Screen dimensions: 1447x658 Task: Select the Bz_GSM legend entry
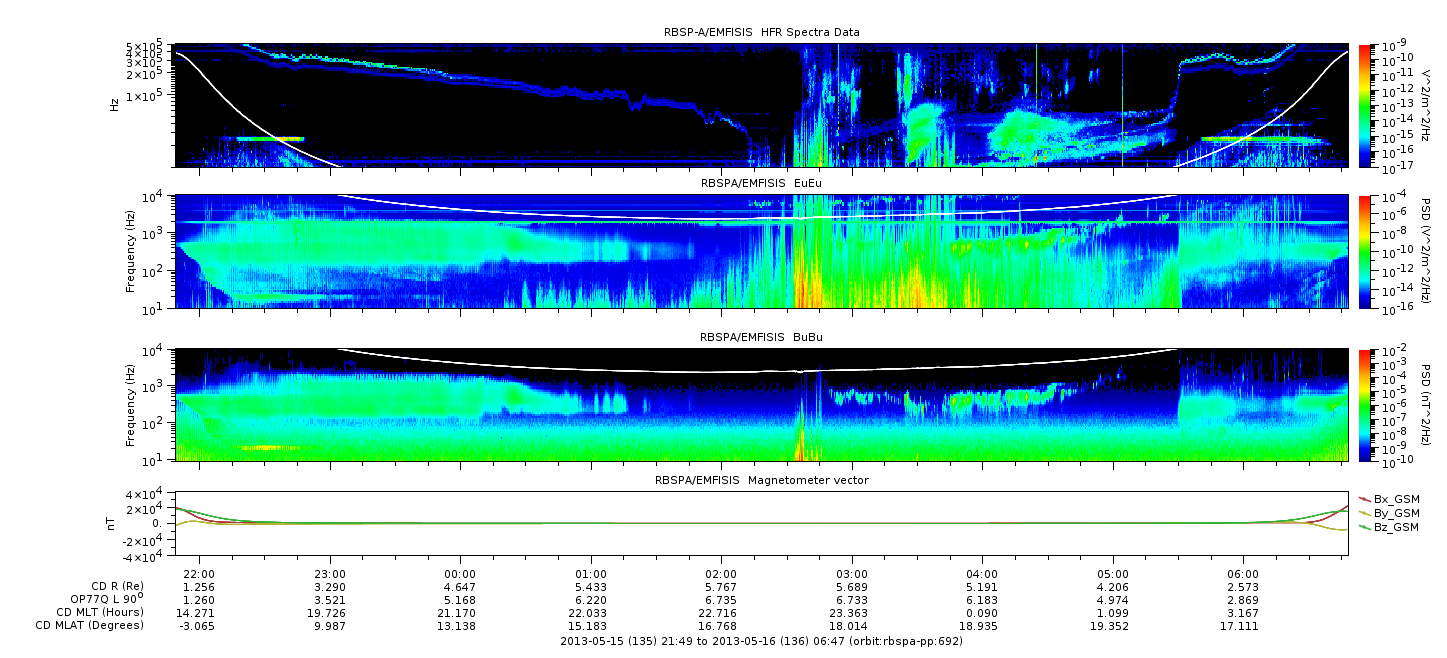point(1396,527)
